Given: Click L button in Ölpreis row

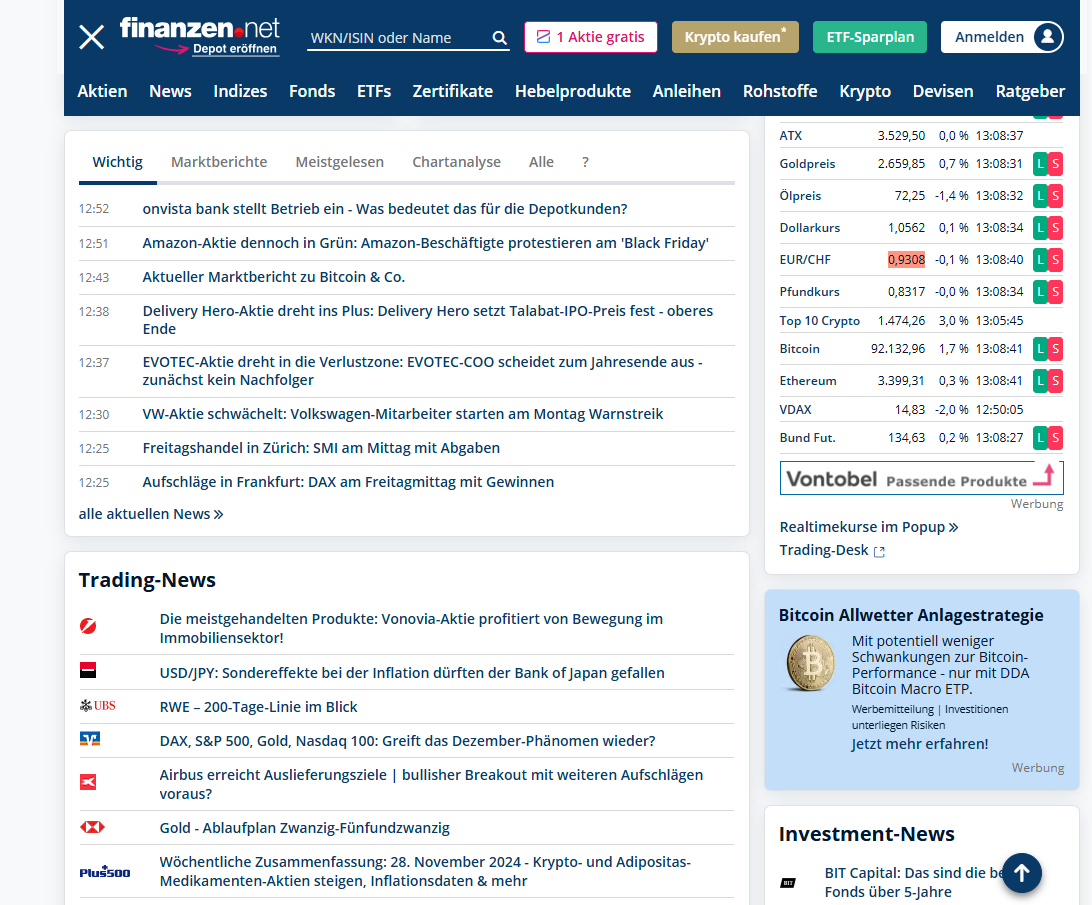Looking at the screenshot, I should click(1040, 196).
